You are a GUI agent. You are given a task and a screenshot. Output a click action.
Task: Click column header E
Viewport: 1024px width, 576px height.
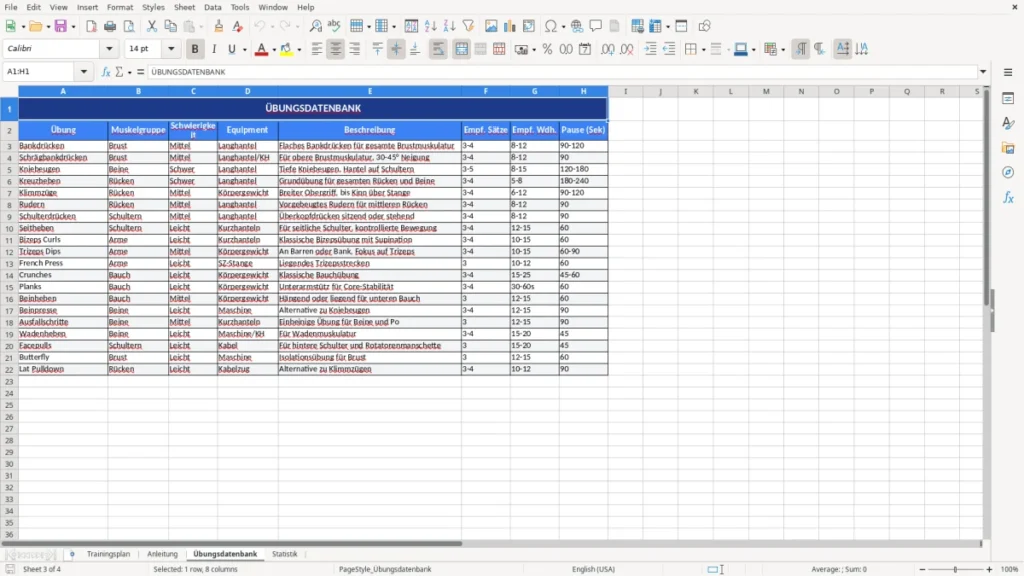[370, 91]
